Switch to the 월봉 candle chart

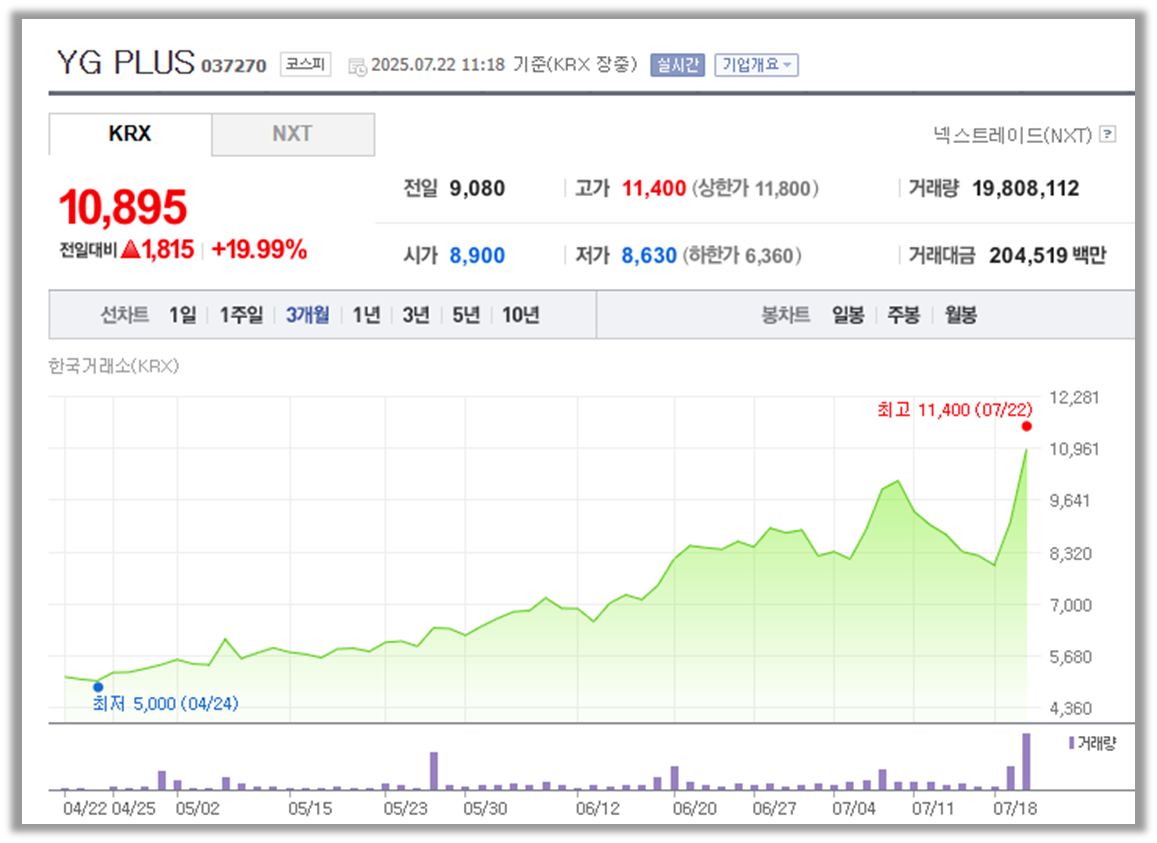coord(961,315)
